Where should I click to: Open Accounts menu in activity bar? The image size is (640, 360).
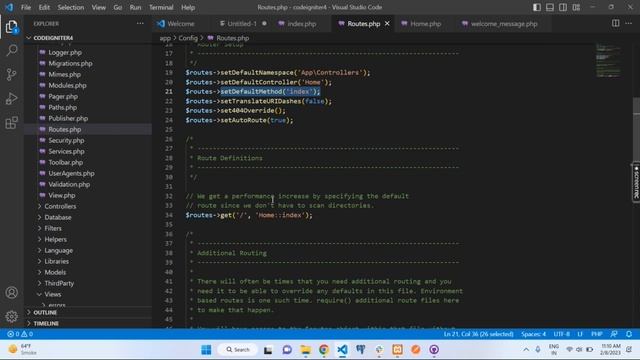click(x=11, y=293)
